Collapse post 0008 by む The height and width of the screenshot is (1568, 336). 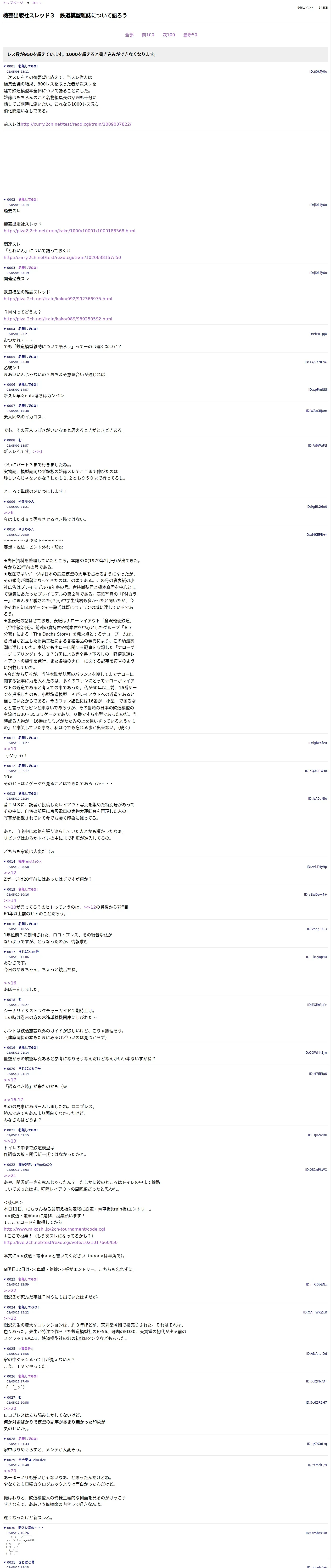(x=5, y=440)
